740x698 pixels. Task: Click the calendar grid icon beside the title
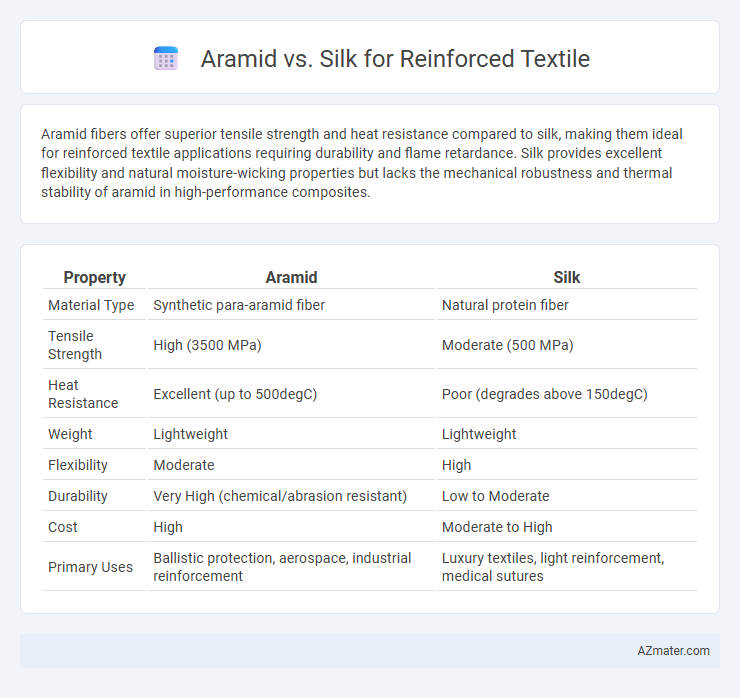[166, 59]
